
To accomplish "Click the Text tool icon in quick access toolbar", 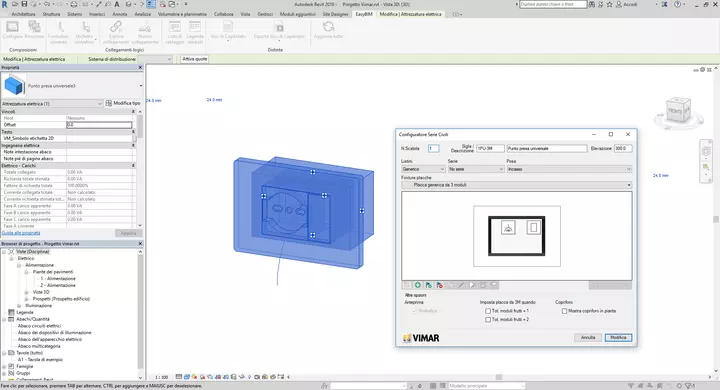I will click(117, 4).
